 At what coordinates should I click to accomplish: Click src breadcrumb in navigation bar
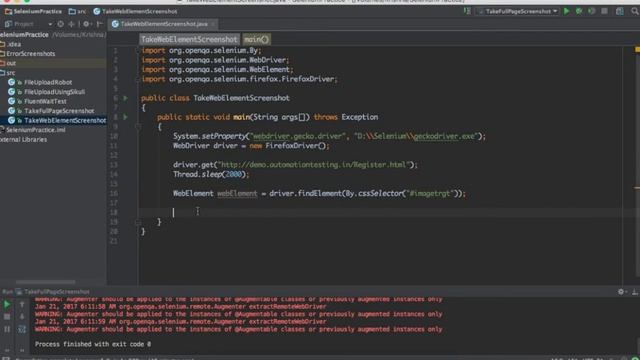coord(78,11)
